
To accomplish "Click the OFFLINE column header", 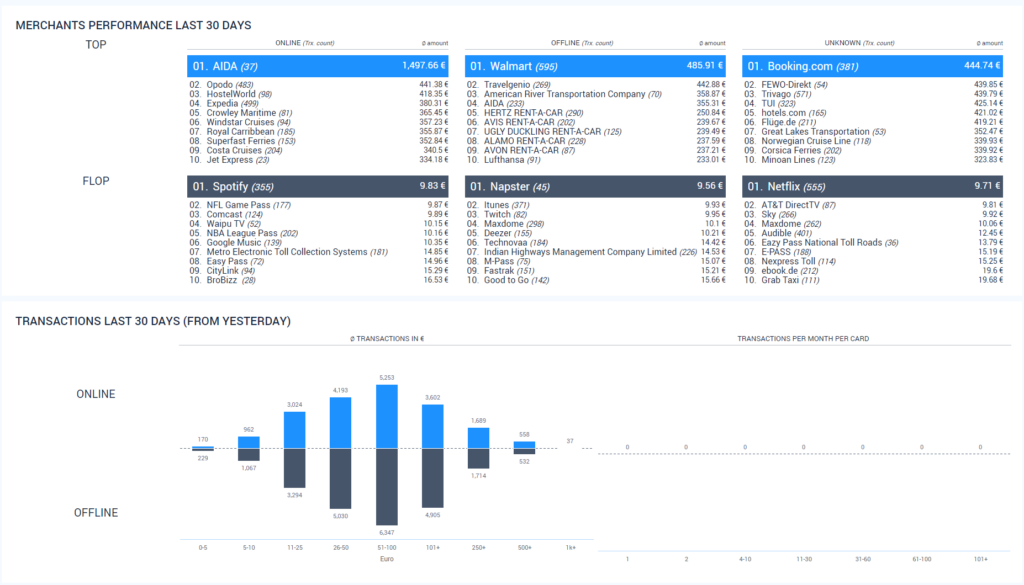I will [x=582, y=43].
